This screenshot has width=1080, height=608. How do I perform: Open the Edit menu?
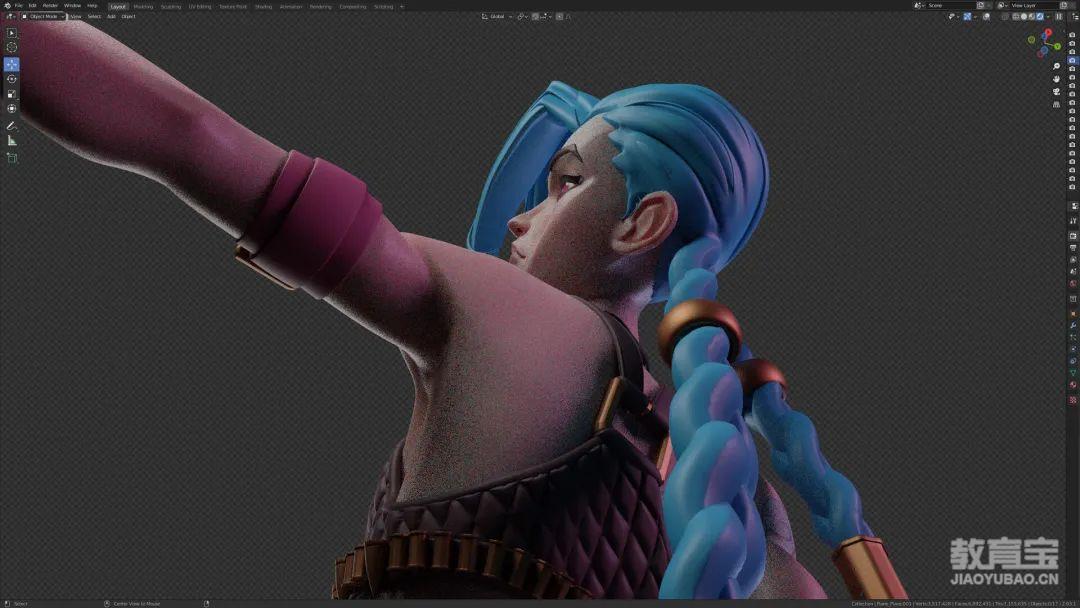coord(32,6)
